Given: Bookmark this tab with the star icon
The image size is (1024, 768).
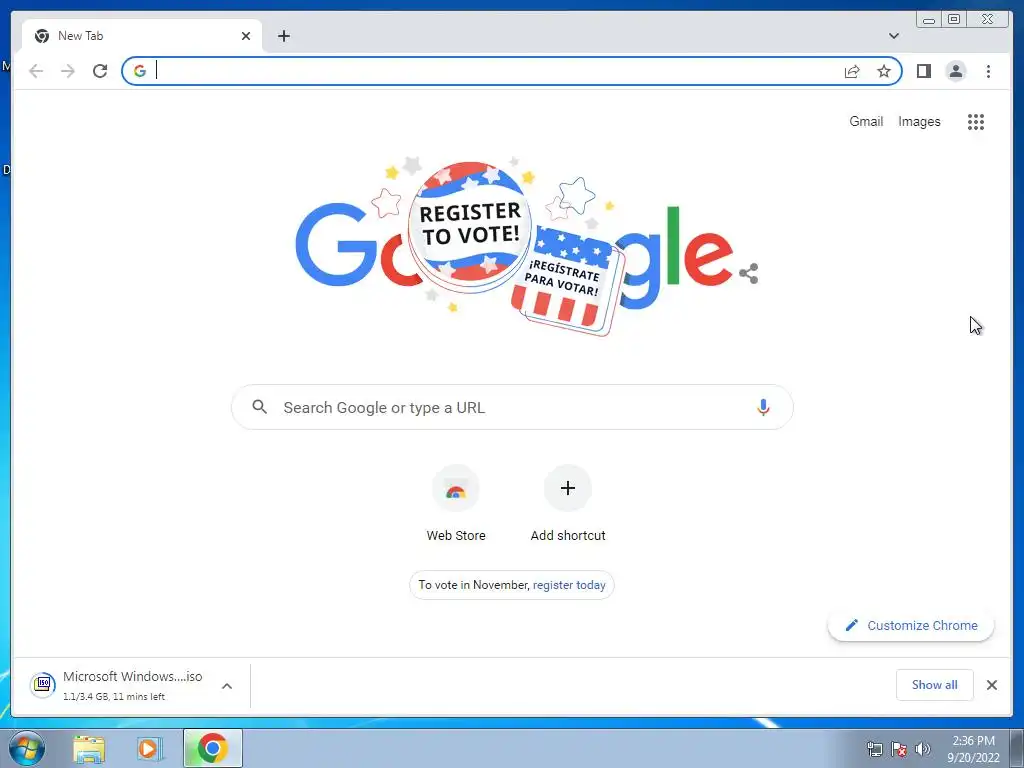Looking at the screenshot, I should coord(884,71).
